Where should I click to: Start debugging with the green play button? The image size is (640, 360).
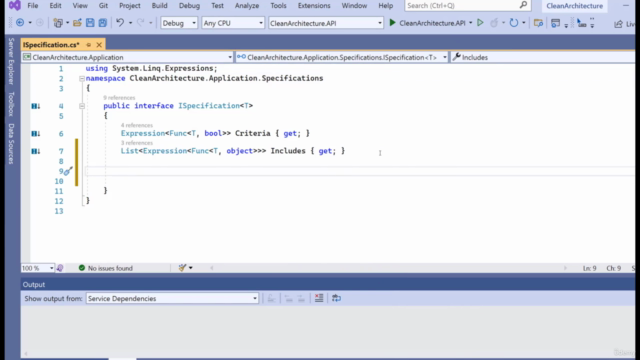[x=392, y=23]
